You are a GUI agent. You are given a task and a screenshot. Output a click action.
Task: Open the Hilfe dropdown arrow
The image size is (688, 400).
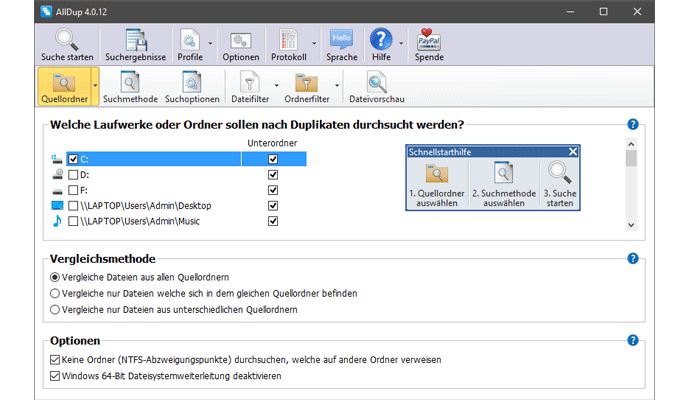402,44
